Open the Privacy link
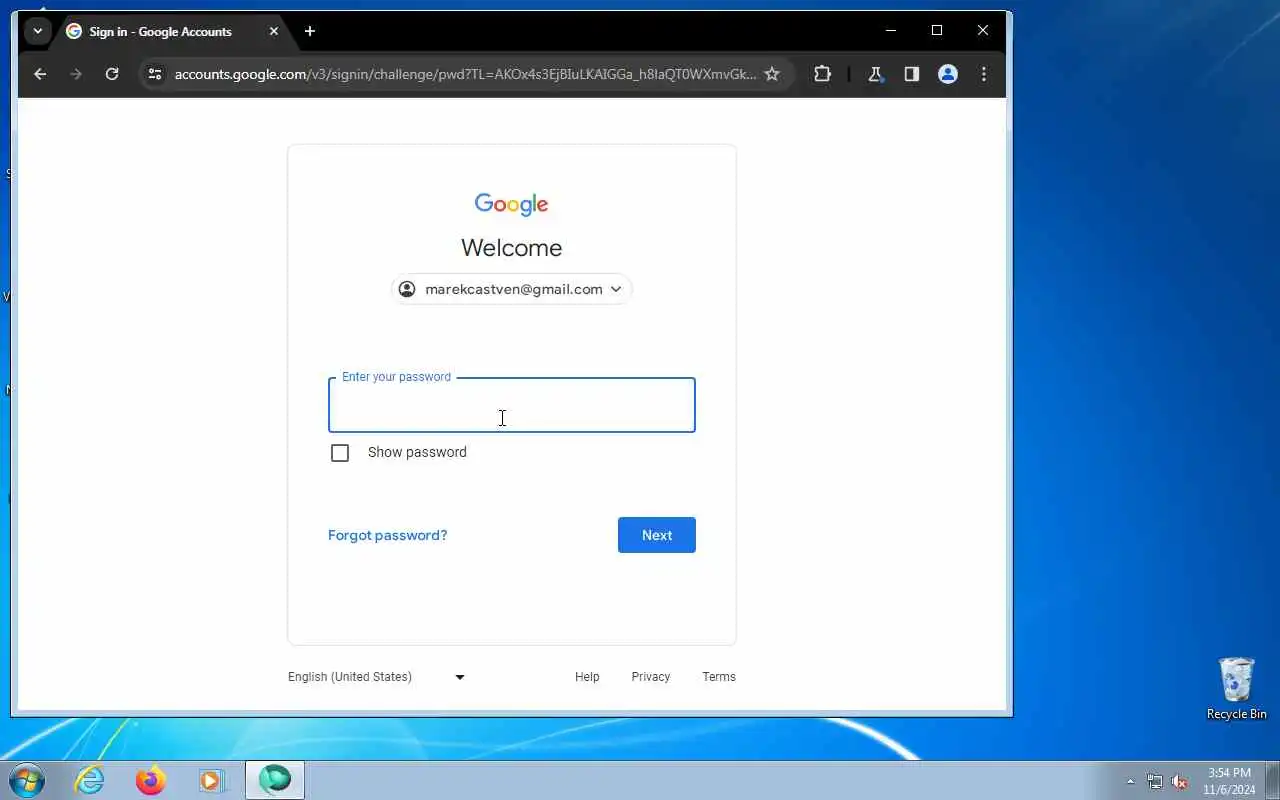1280x800 pixels. tap(651, 677)
